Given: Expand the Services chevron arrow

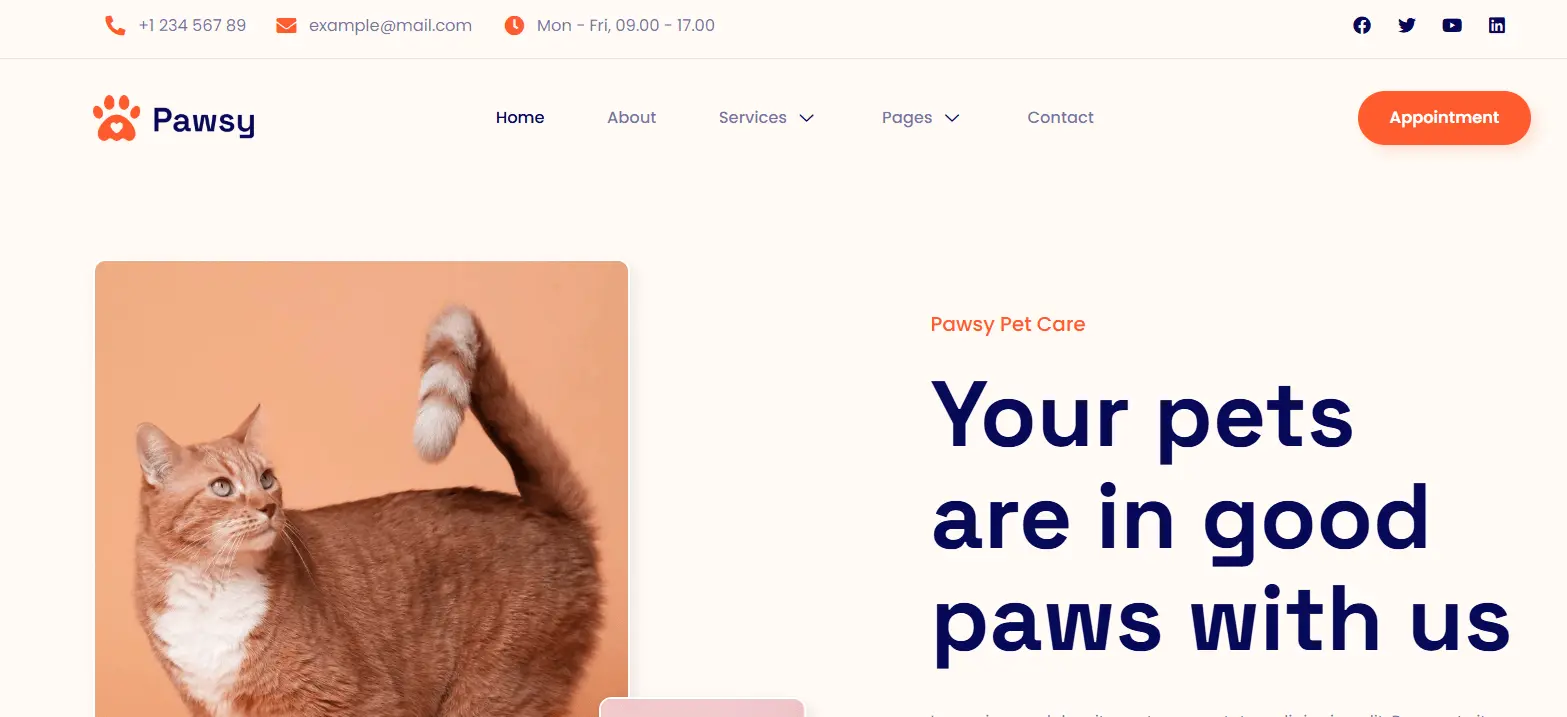Looking at the screenshot, I should tap(807, 118).
